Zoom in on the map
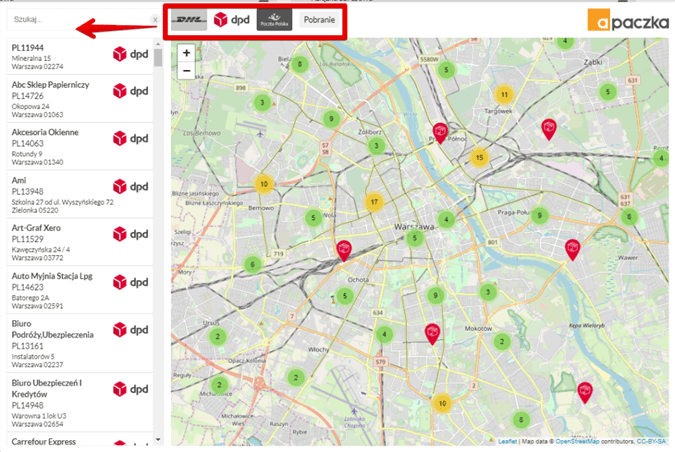675x452 pixels. coord(186,53)
